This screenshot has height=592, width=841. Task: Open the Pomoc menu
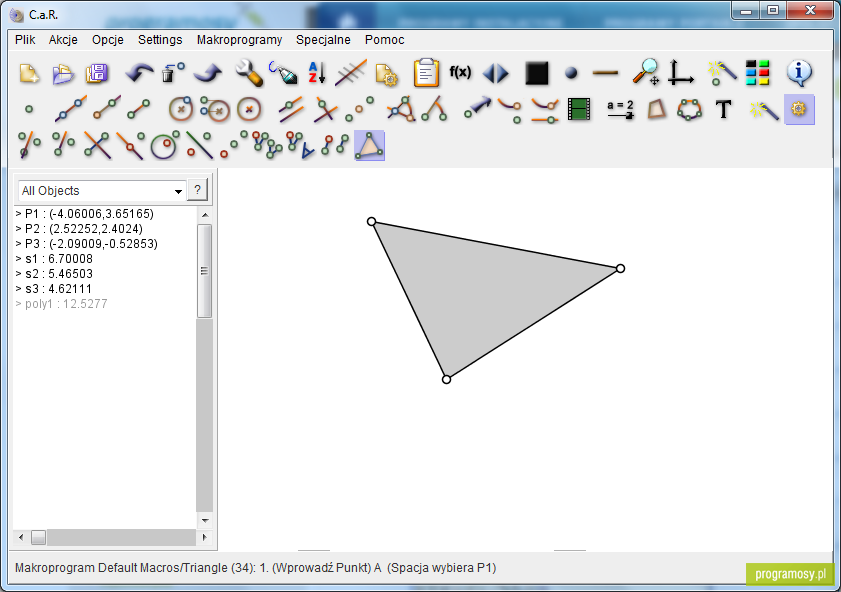tap(384, 40)
